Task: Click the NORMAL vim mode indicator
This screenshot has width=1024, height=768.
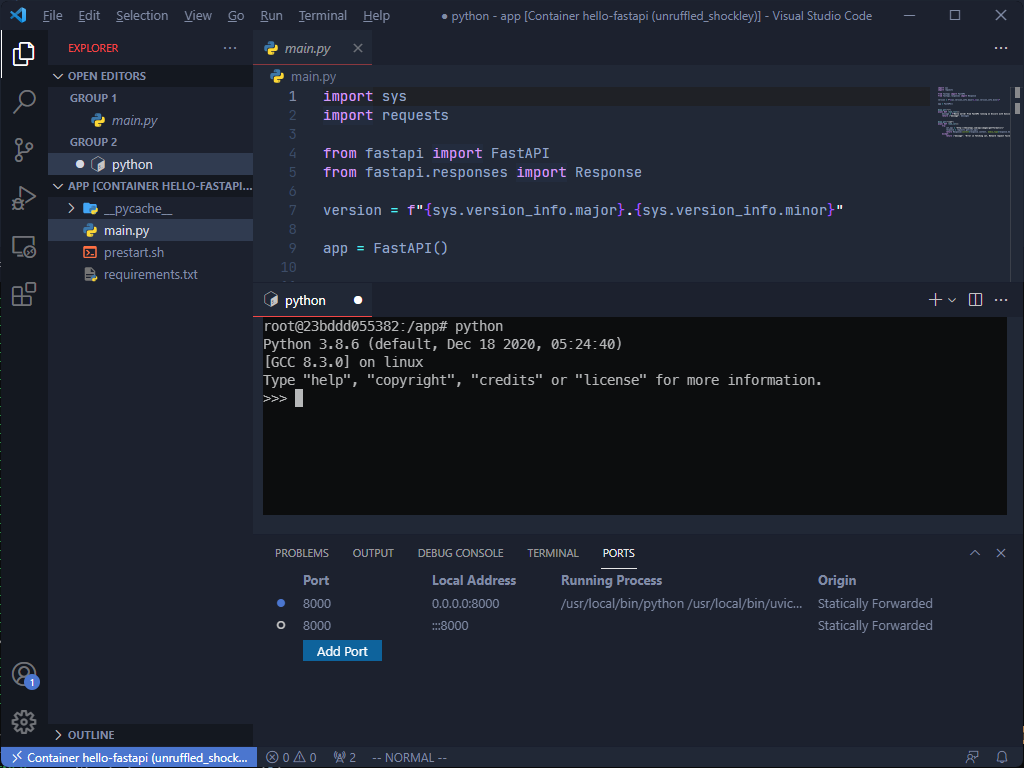Action: pos(409,758)
